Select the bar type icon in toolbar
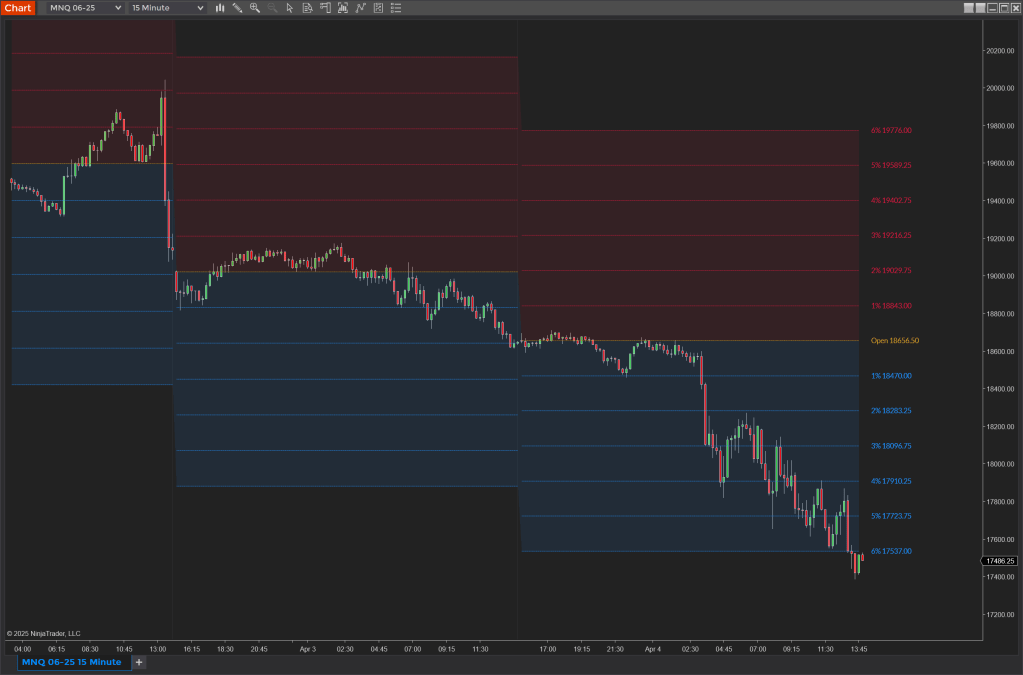This screenshot has width=1023, height=675. [220, 8]
